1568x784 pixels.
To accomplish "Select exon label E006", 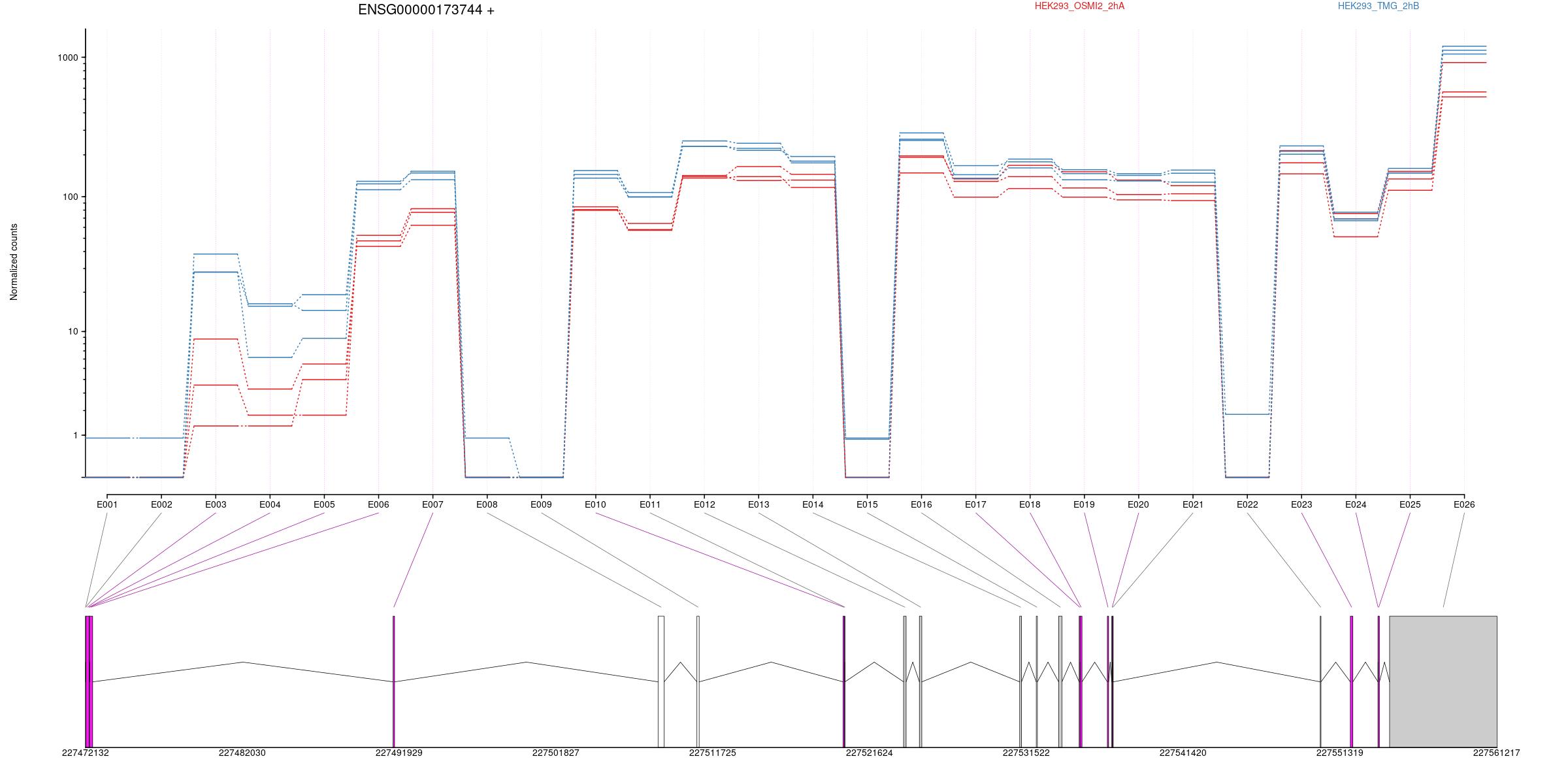I will click(x=378, y=504).
